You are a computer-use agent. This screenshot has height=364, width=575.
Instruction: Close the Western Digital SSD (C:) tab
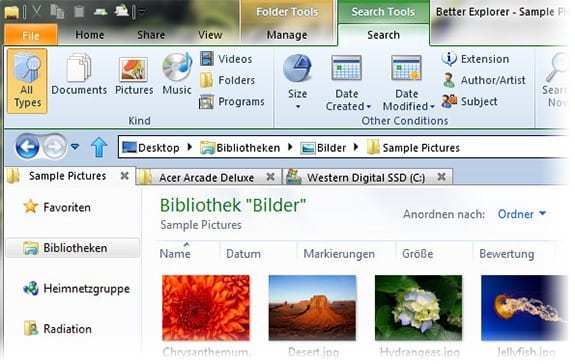coord(442,177)
